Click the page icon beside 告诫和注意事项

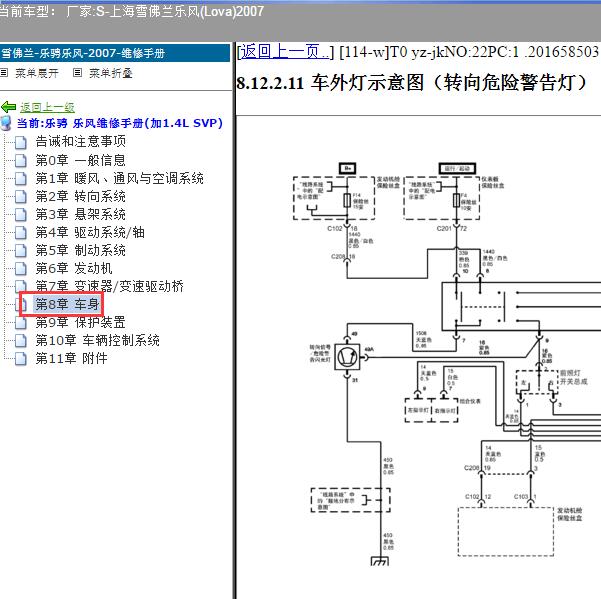(21, 142)
